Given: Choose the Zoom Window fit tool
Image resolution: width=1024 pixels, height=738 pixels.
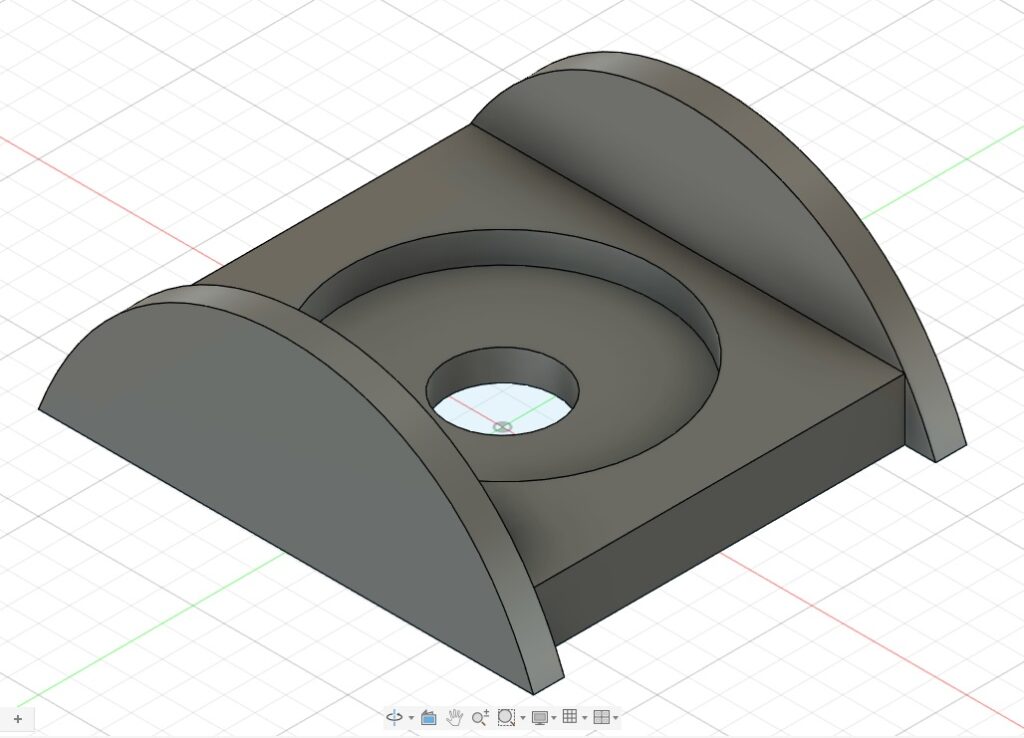Looking at the screenshot, I should pyautogui.click(x=506, y=717).
